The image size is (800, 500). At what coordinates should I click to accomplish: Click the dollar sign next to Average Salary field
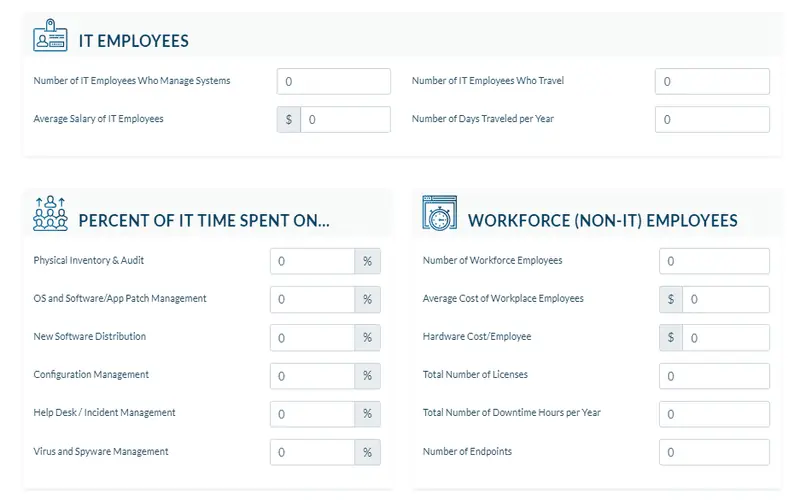point(289,119)
